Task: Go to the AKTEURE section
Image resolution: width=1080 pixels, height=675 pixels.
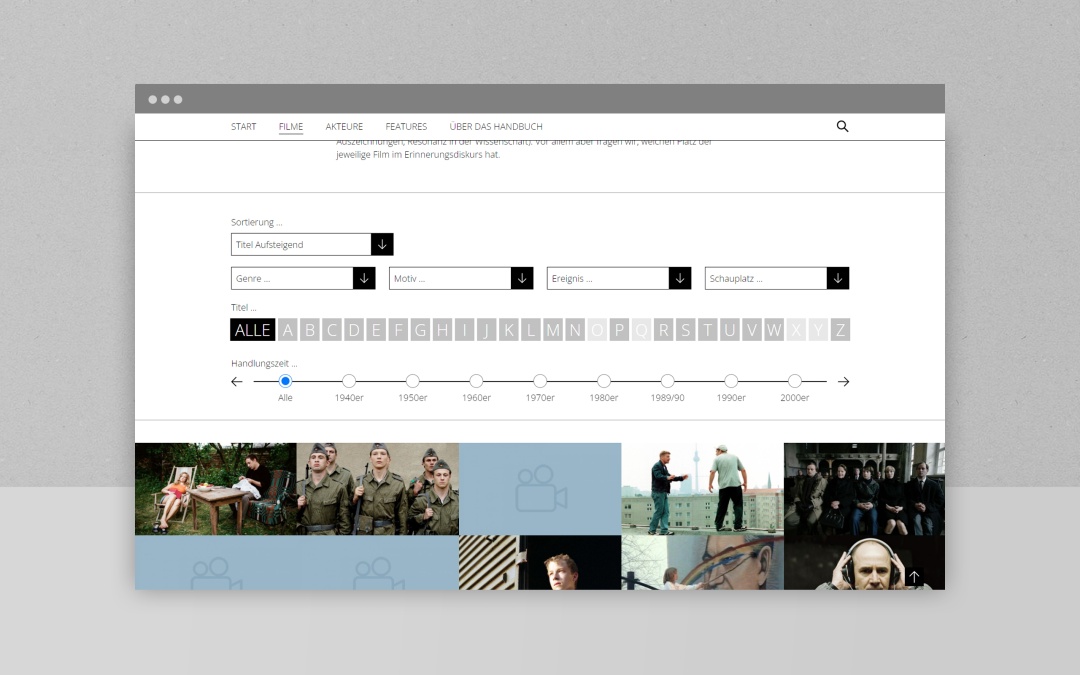Action: [x=344, y=127]
